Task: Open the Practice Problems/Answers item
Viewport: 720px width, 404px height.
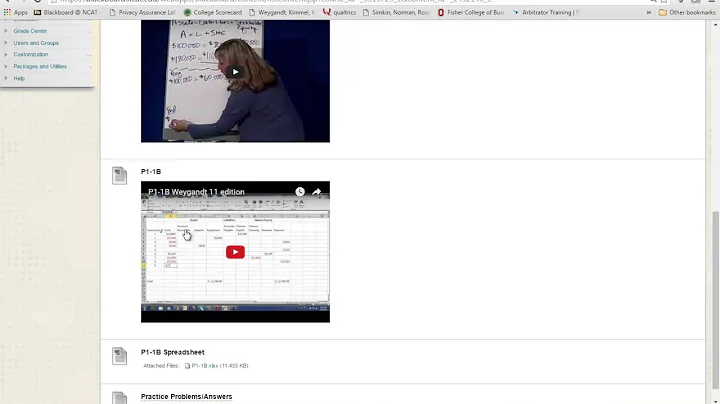Action: (x=186, y=397)
